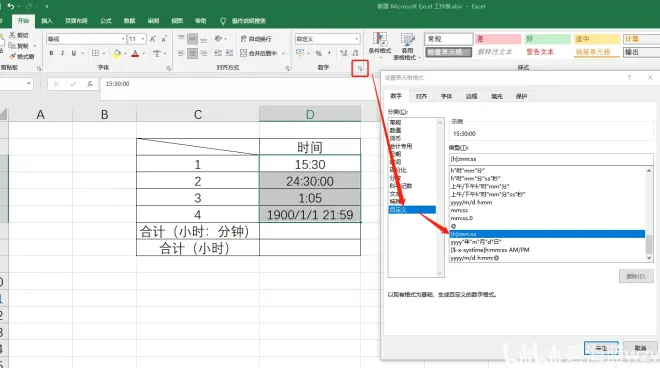Open the fill color dropdown arrow

pos(125,53)
